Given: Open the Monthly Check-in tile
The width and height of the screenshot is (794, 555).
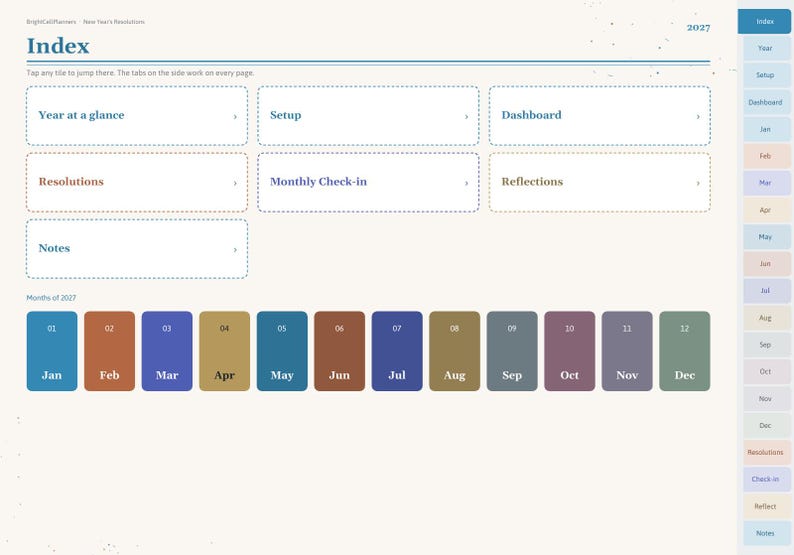Looking at the screenshot, I should pos(368,182).
